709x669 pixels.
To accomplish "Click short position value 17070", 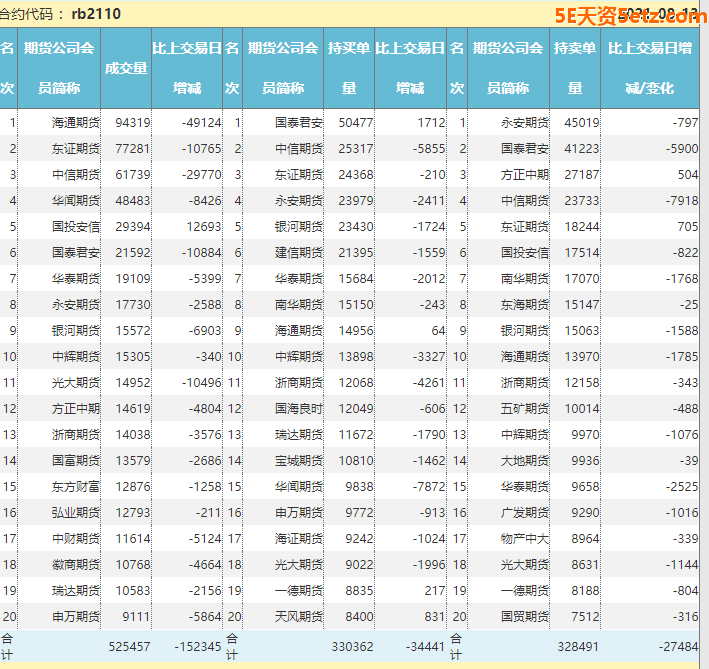I will pyautogui.click(x=582, y=278).
